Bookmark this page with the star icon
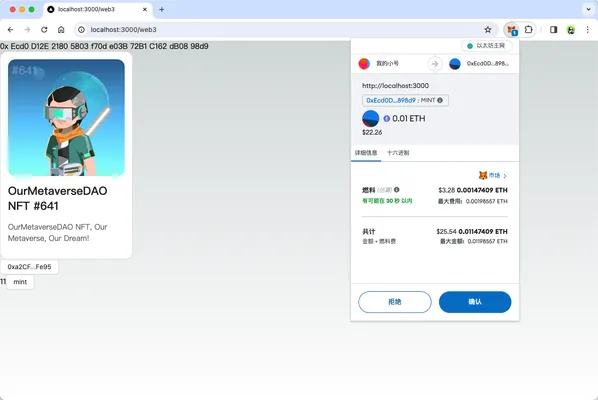The image size is (598, 400). 488,30
